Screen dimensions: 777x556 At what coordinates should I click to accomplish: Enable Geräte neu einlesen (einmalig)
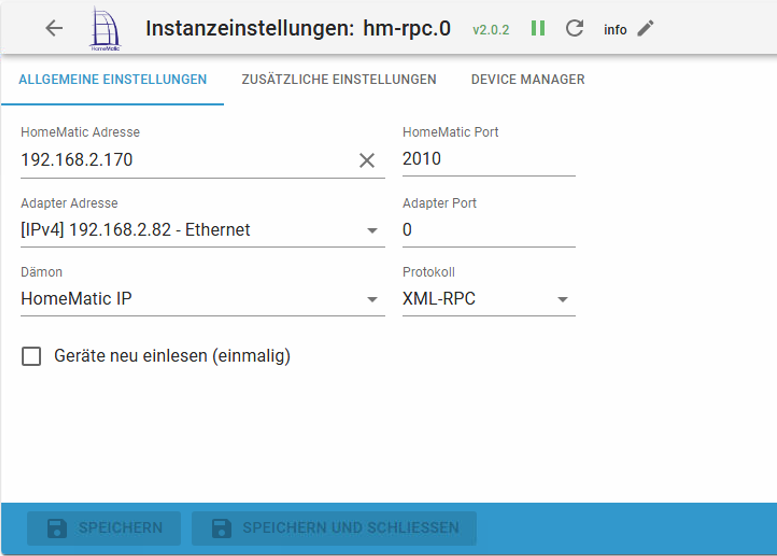point(31,356)
